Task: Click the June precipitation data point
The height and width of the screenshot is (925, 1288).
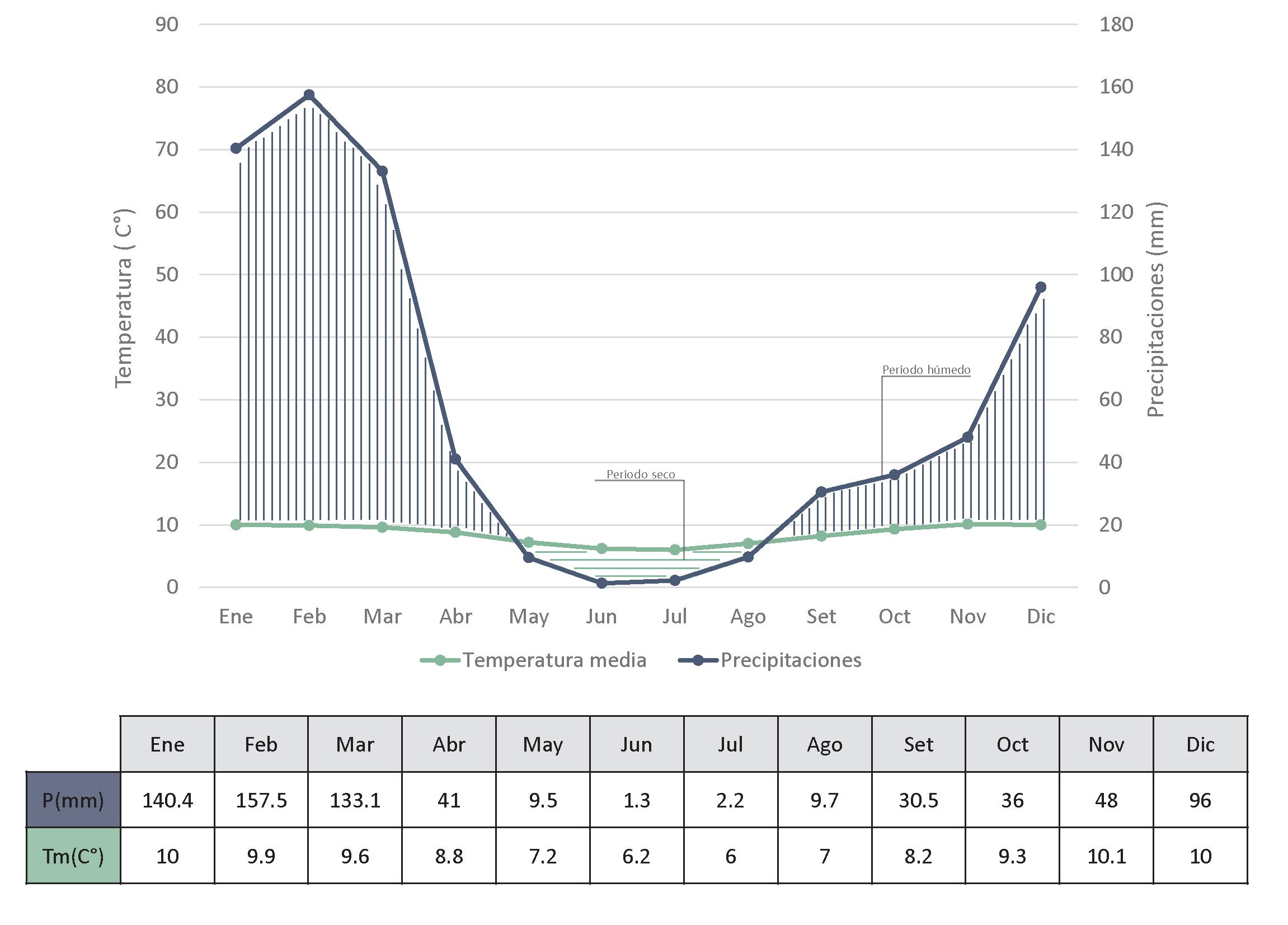Action: [602, 583]
